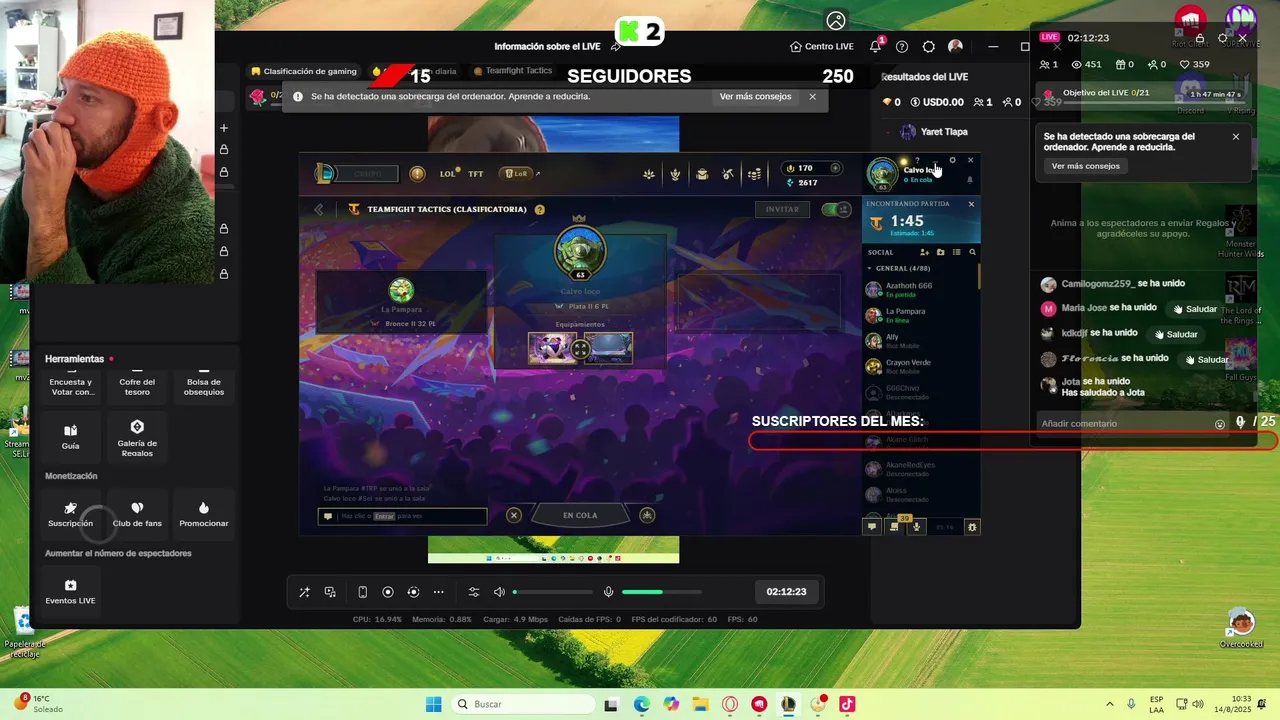The width and height of the screenshot is (1280, 720).
Task: Cancel the Encontrando Partida queue
Action: (x=971, y=204)
